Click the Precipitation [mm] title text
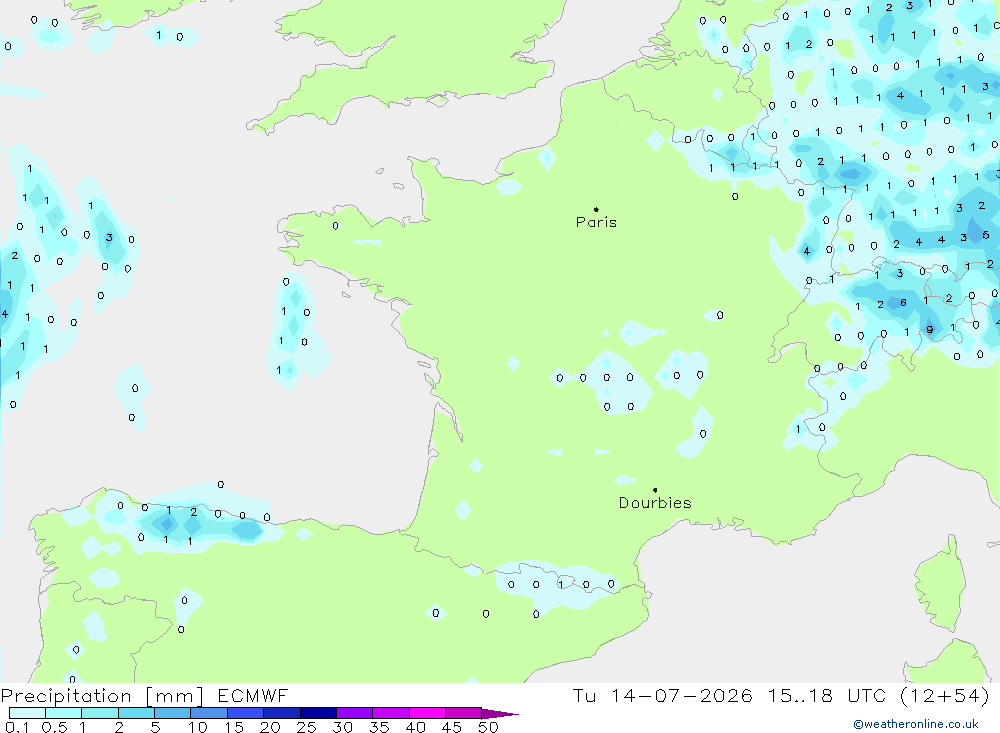 [x=102, y=696]
